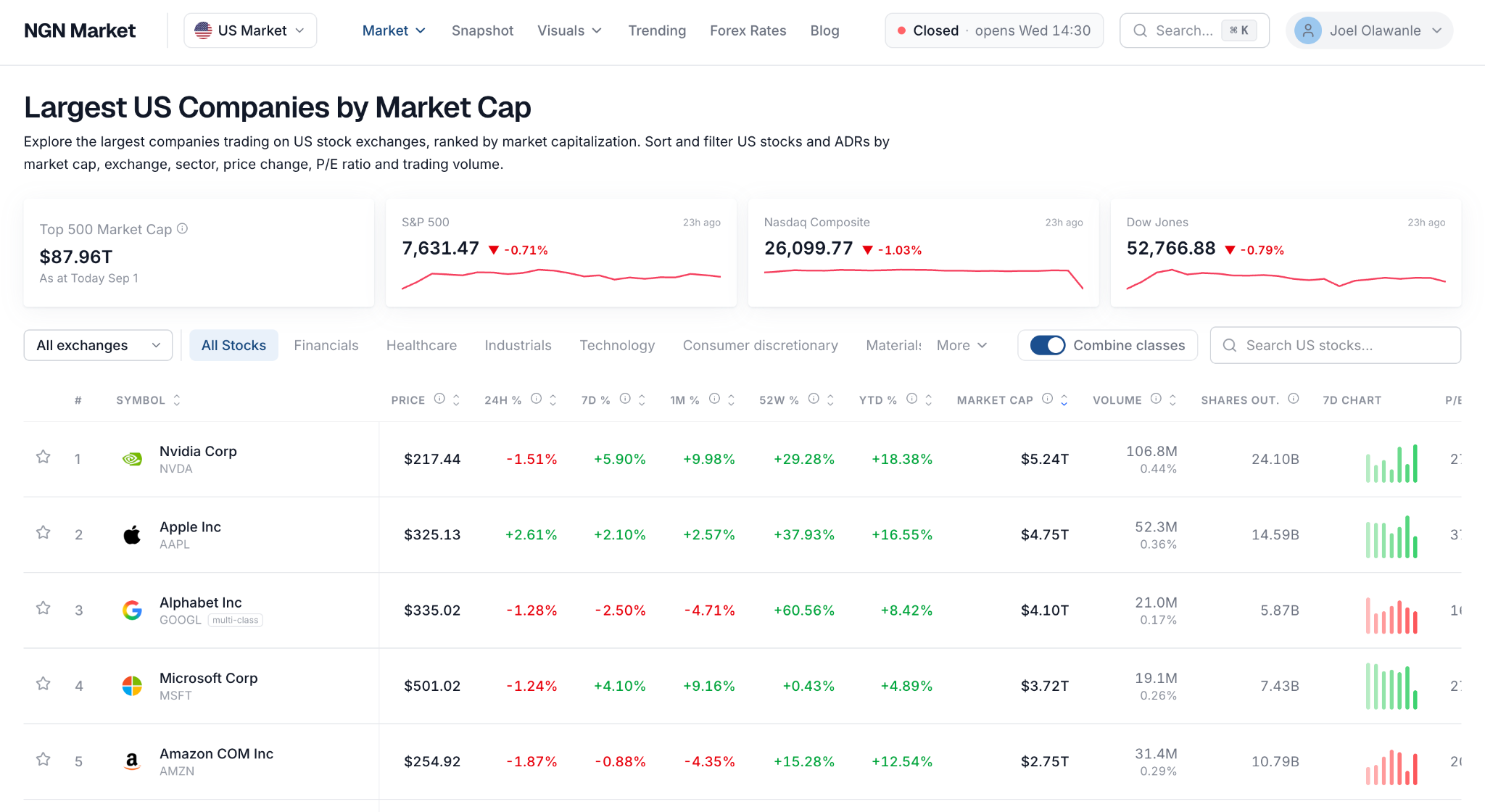Click info icon beside Top 500 Market Cap

pyautogui.click(x=183, y=228)
